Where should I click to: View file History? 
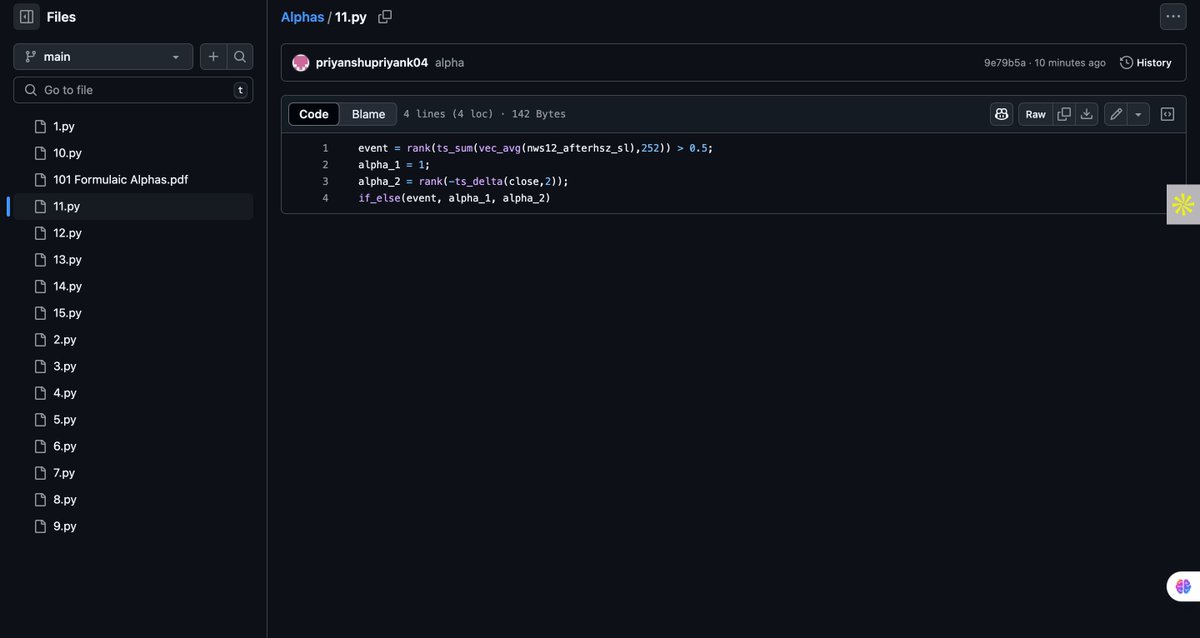(x=1145, y=62)
